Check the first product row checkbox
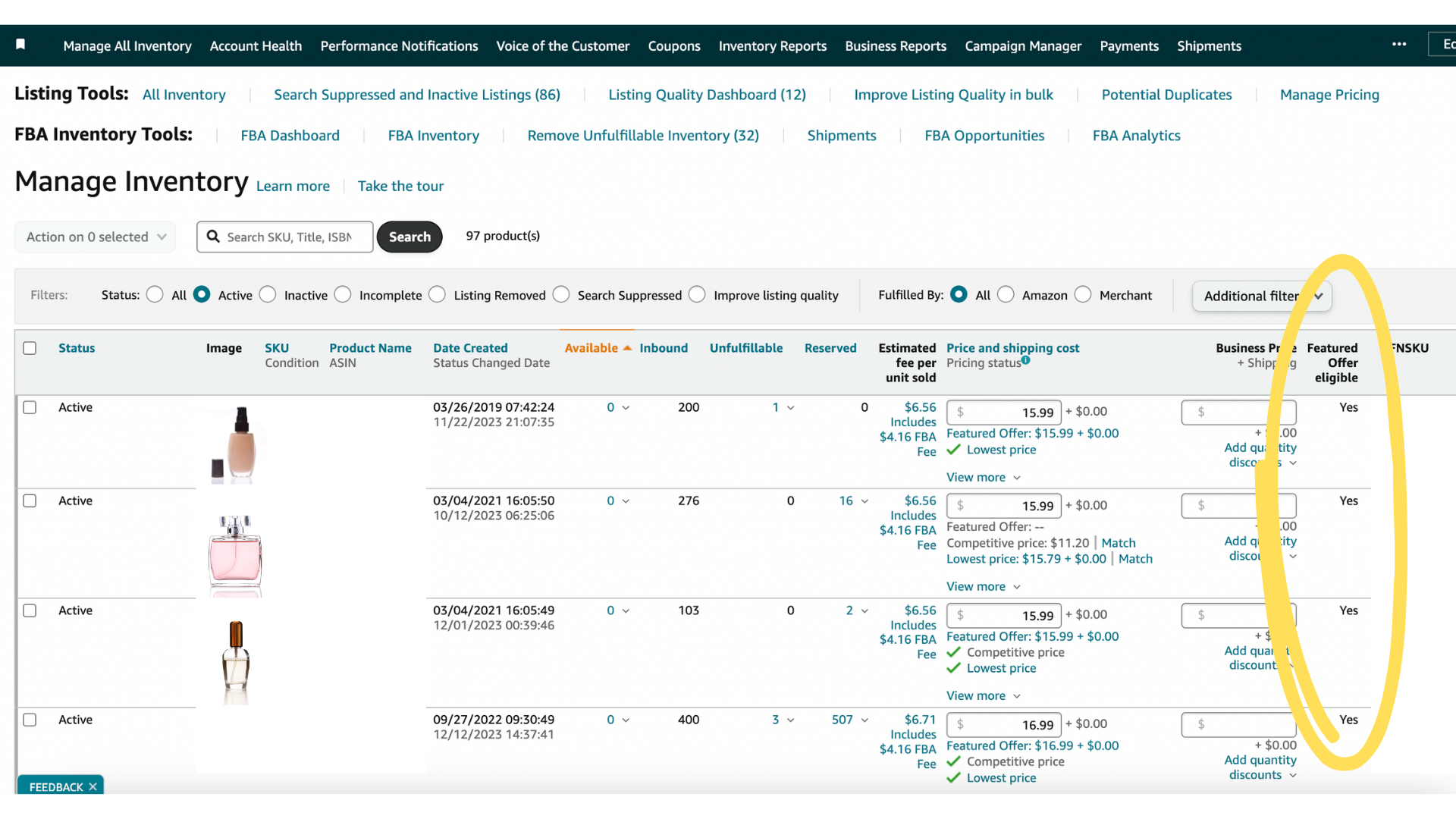This screenshot has height=819, width=1456. point(30,407)
